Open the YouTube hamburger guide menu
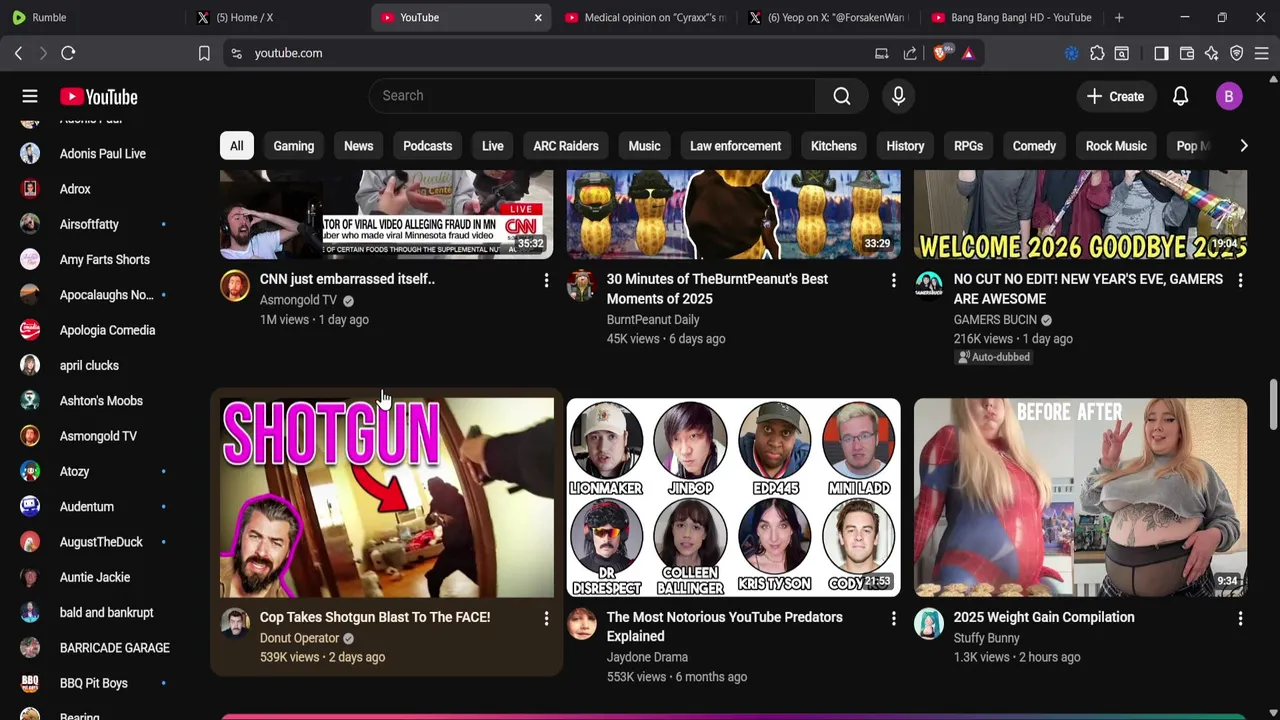Image resolution: width=1280 pixels, height=720 pixels. [x=30, y=96]
